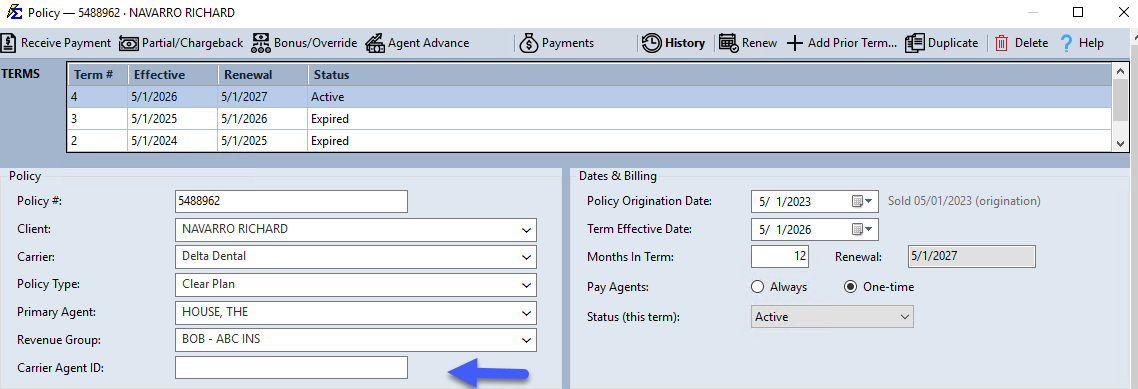The image size is (1138, 389).
Task: Sort by the Renewal column header
Action: coord(263,75)
